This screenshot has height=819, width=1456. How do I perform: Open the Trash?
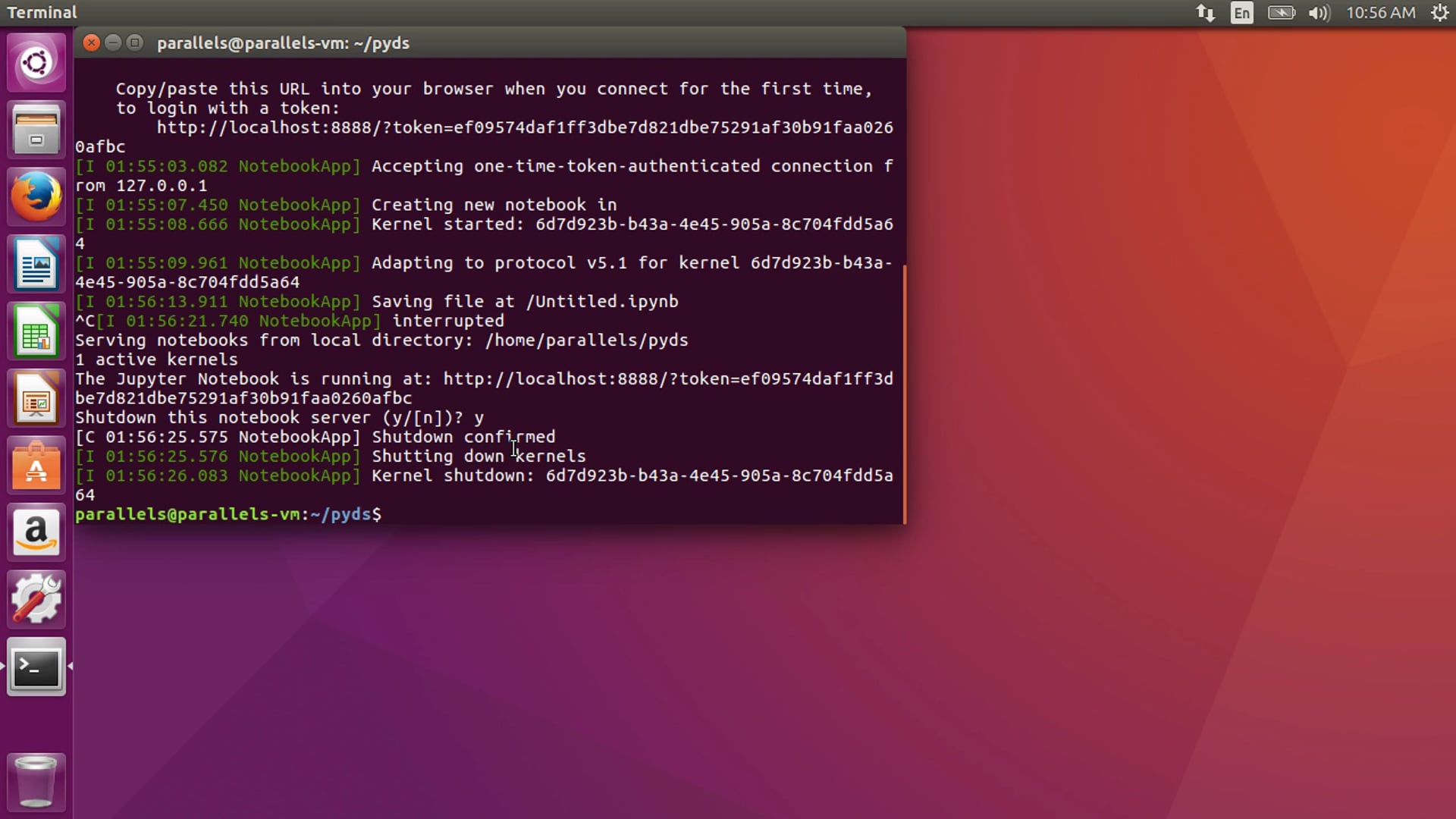tap(36, 782)
